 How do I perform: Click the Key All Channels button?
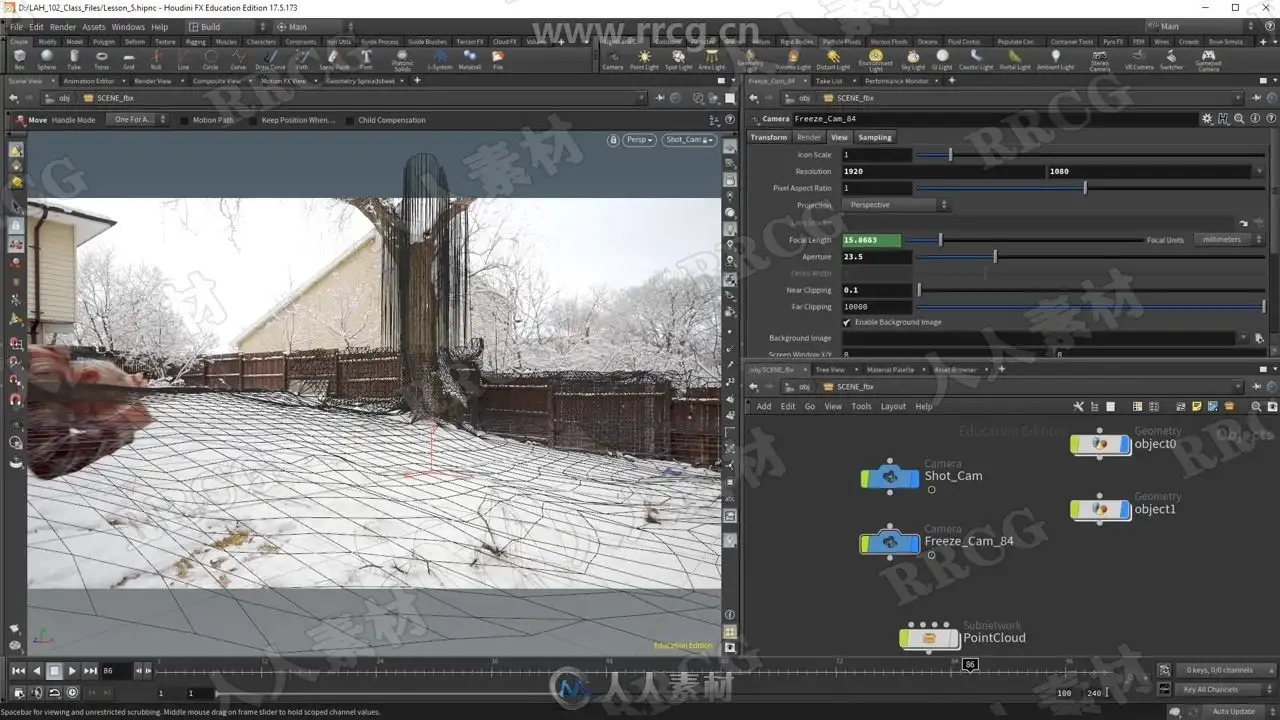pyautogui.click(x=1213, y=689)
